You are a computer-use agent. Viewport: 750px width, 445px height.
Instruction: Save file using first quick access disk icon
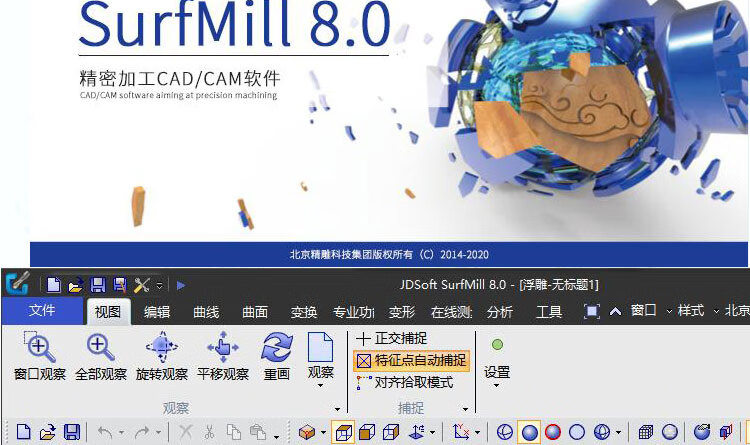coord(98,285)
